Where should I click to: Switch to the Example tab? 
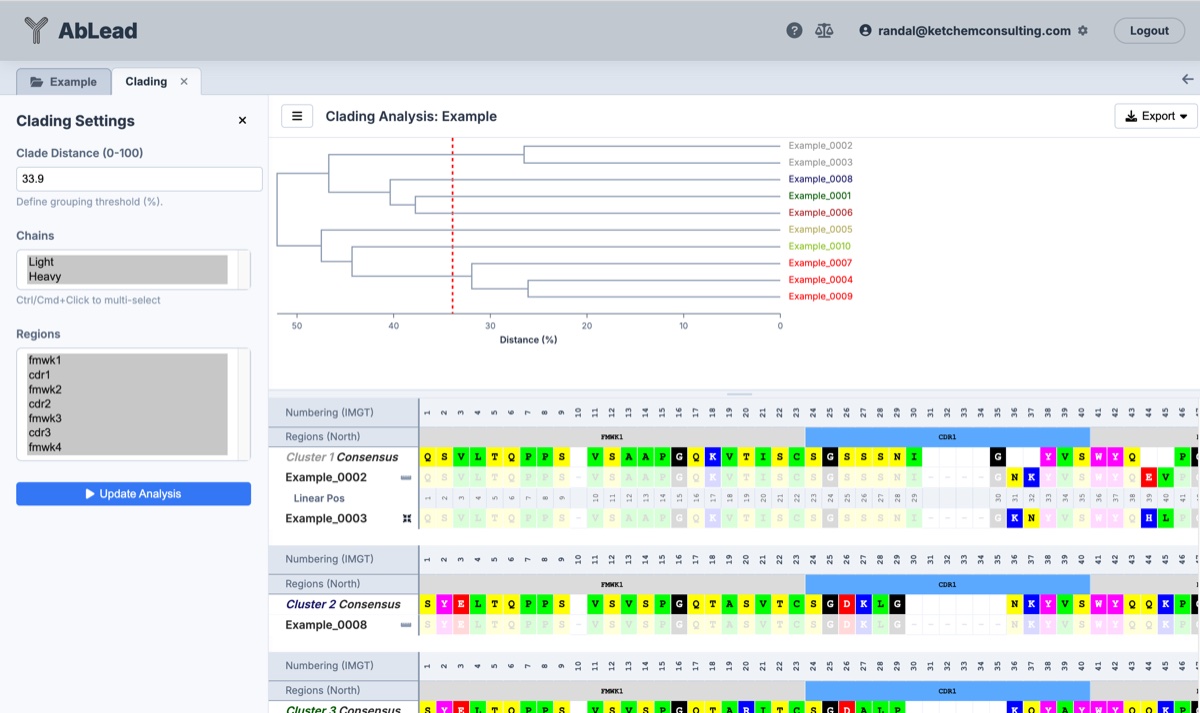[x=64, y=82]
